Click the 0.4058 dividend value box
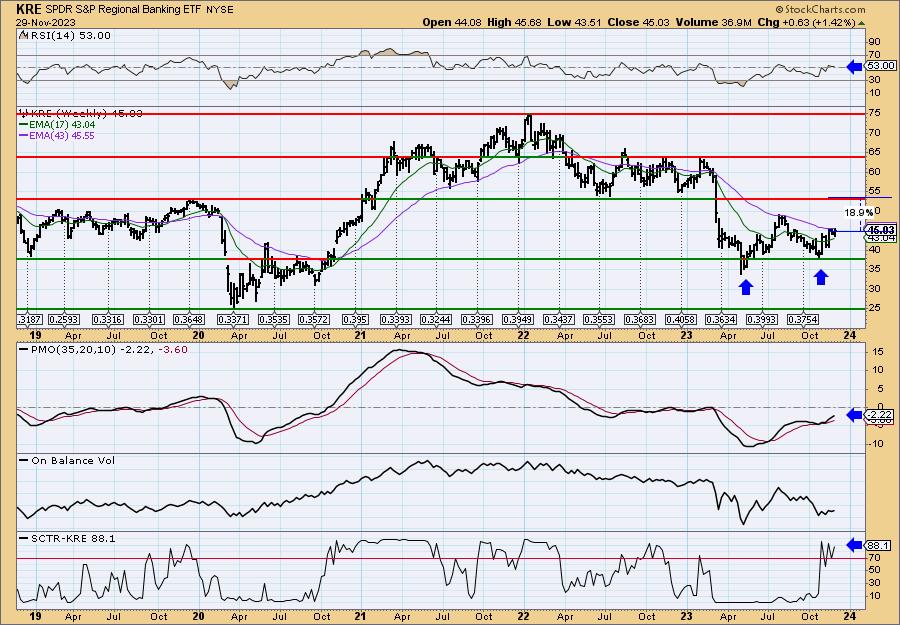This screenshot has width=900, height=625. coord(681,319)
